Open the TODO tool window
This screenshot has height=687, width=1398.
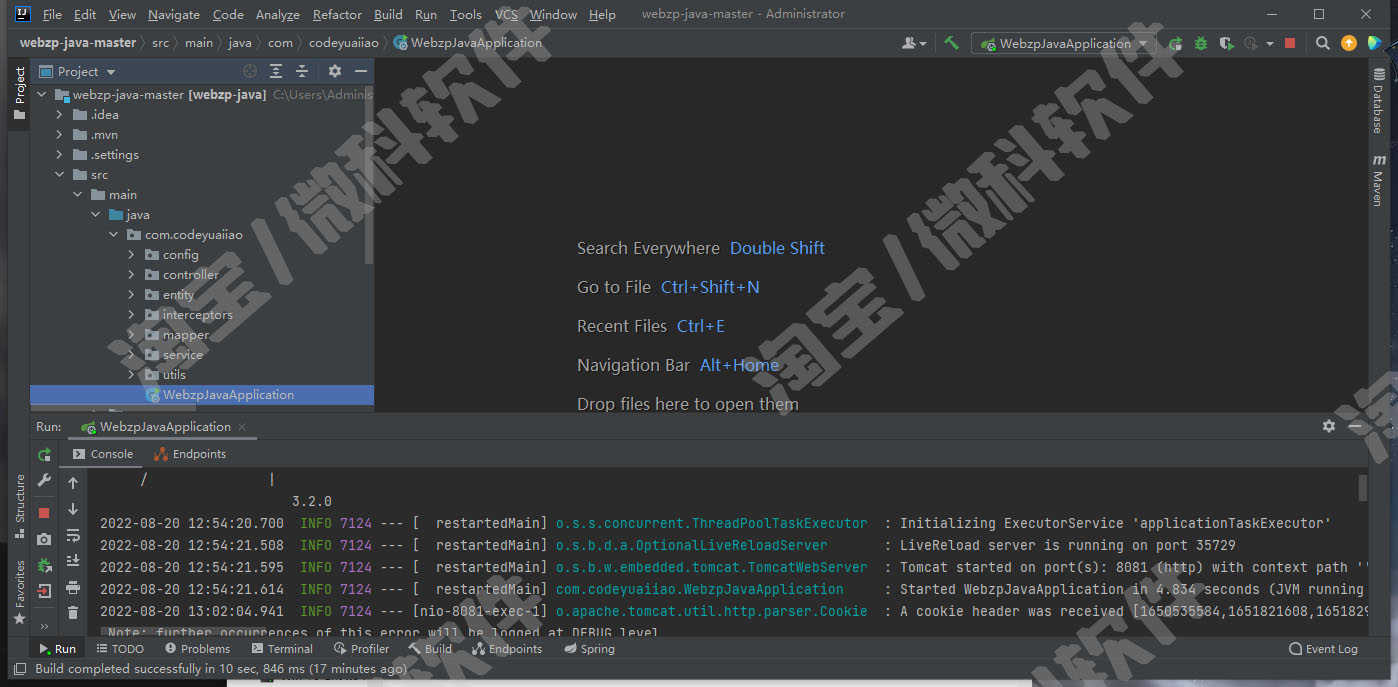(x=119, y=649)
